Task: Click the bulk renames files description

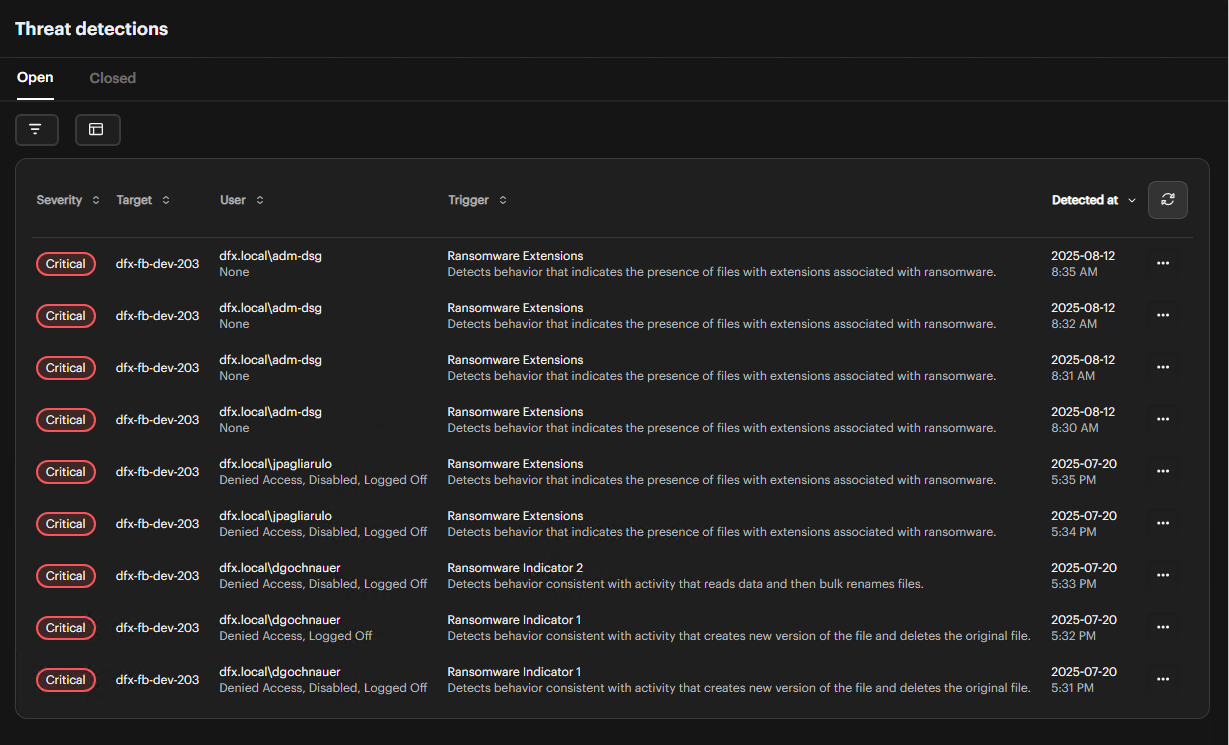Action: coord(685,584)
